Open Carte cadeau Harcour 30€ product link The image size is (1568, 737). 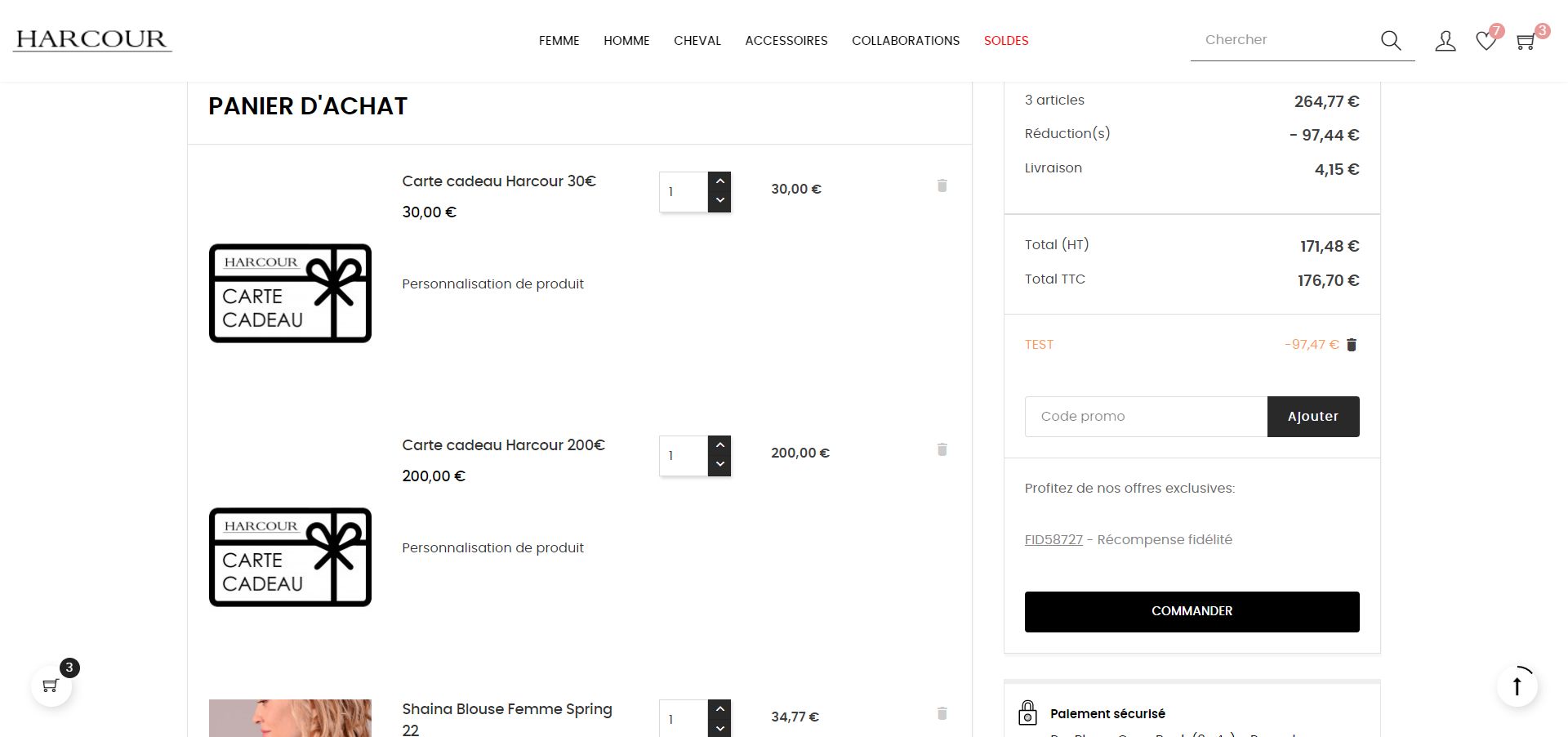tap(499, 181)
